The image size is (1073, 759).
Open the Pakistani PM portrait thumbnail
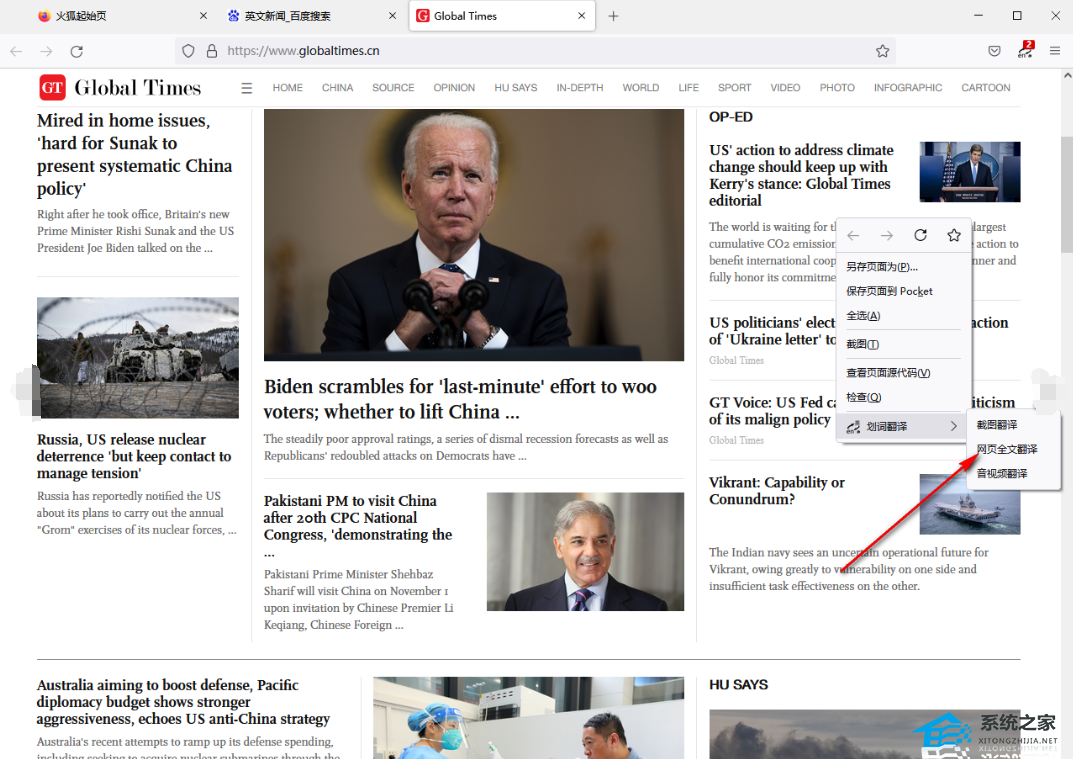coord(585,552)
